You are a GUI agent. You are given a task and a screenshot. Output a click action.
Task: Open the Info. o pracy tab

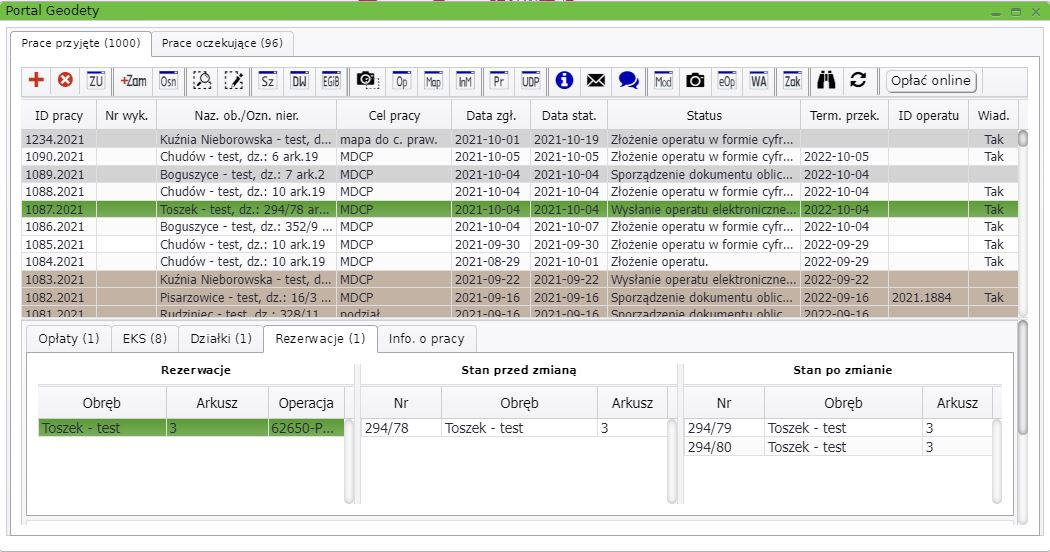pyautogui.click(x=426, y=339)
